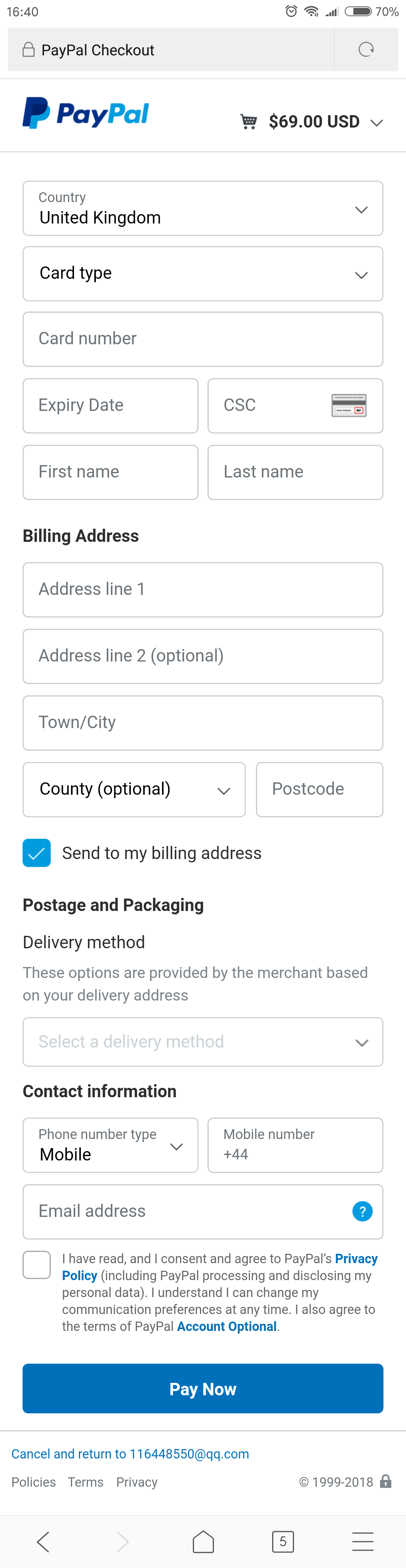Open the email address help tooltip
The height and width of the screenshot is (1568, 406).
(x=362, y=1211)
